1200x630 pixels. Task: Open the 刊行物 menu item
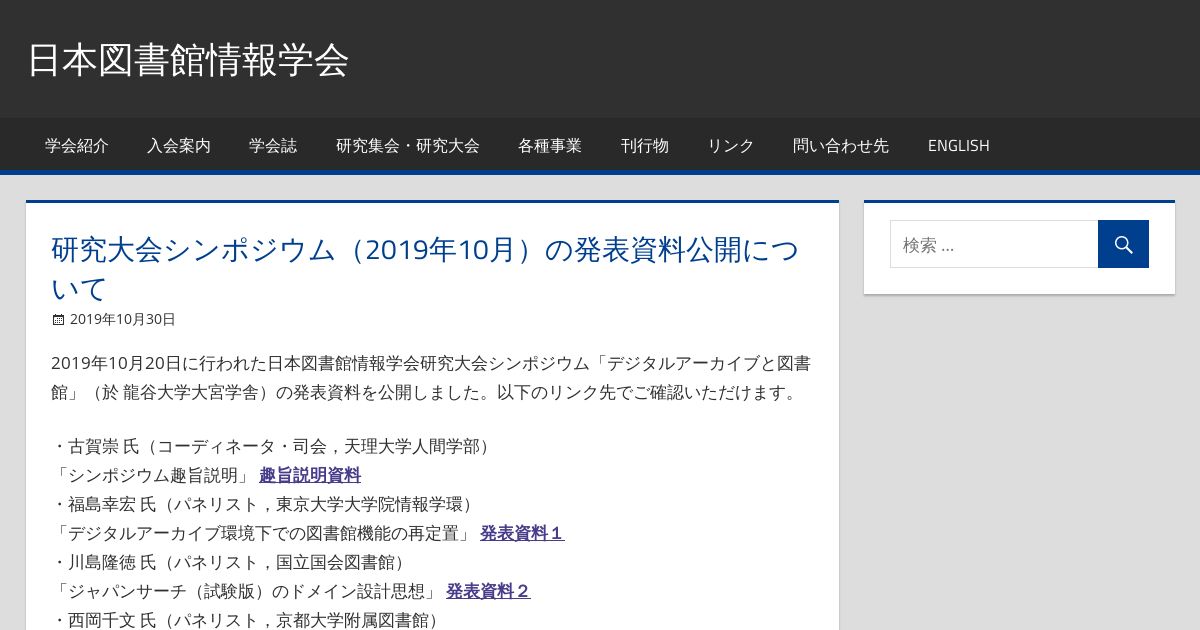tap(645, 145)
